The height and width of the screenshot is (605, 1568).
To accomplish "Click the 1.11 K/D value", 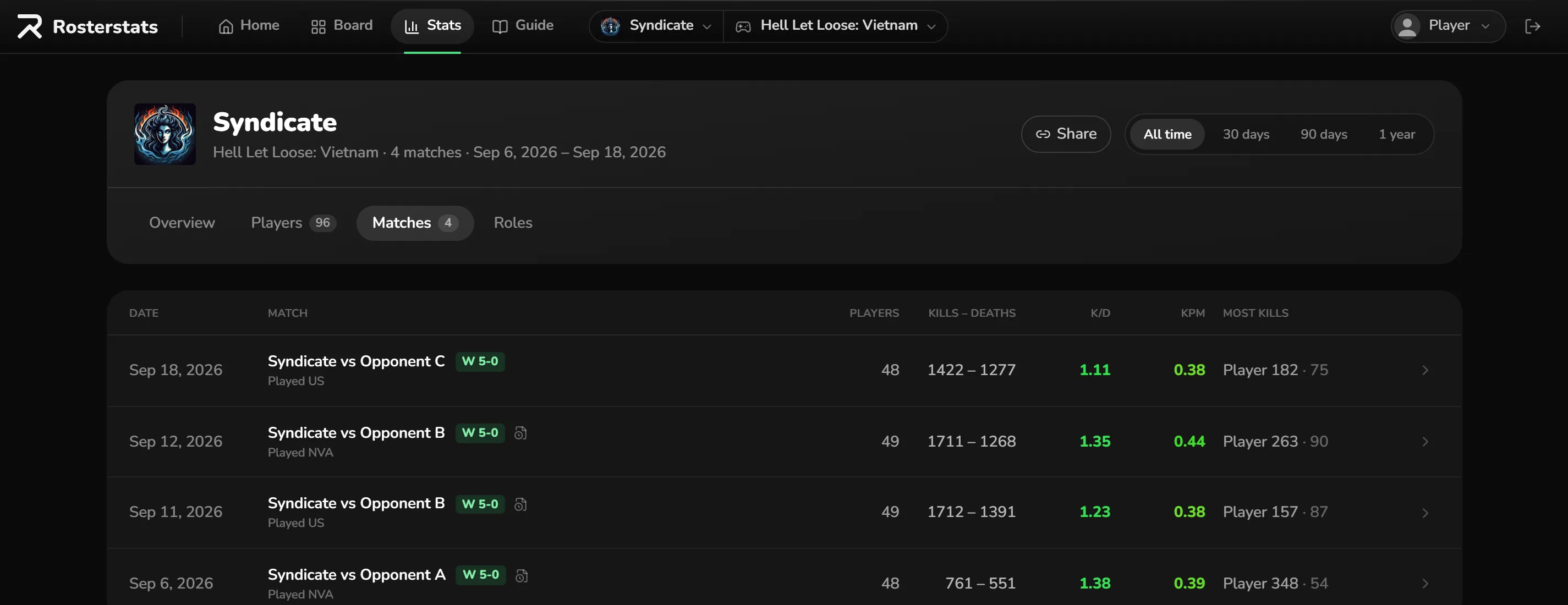I will pos(1094,370).
